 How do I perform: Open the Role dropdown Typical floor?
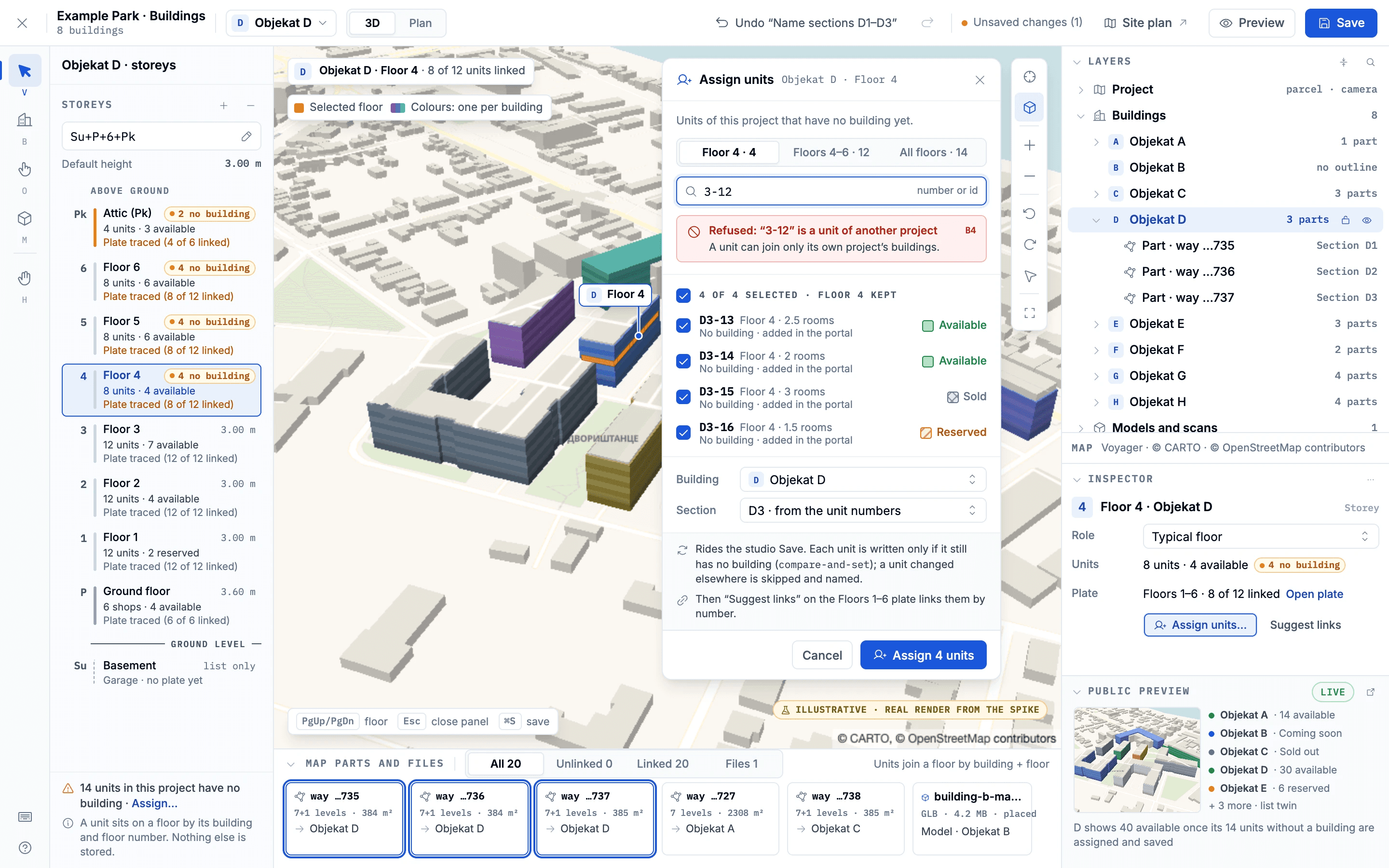pos(1260,536)
